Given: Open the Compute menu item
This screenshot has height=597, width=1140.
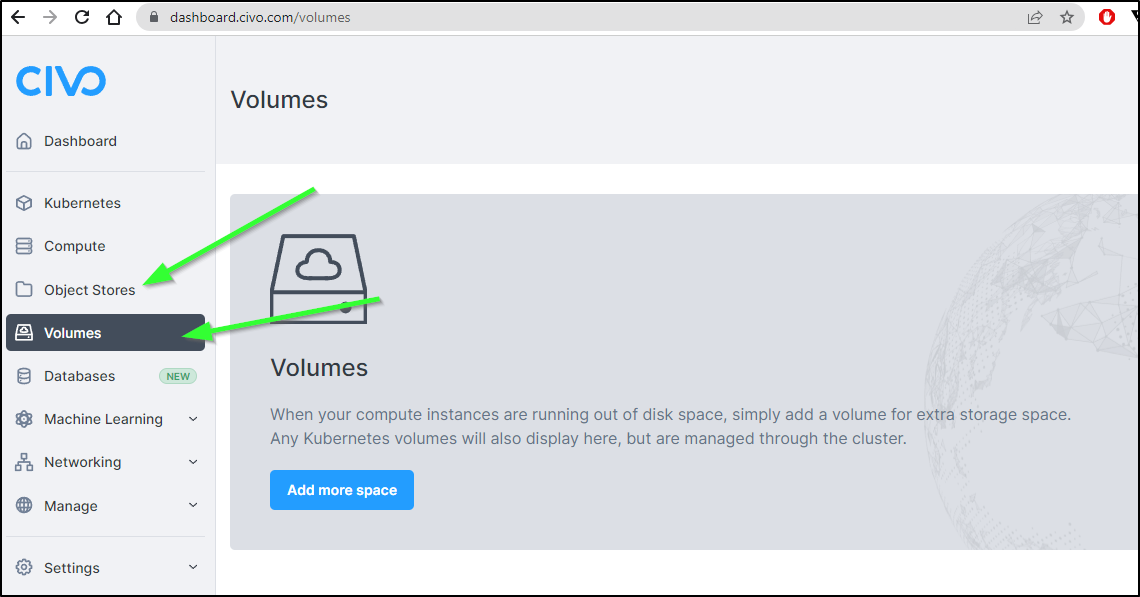Looking at the screenshot, I should (x=105, y=247).
